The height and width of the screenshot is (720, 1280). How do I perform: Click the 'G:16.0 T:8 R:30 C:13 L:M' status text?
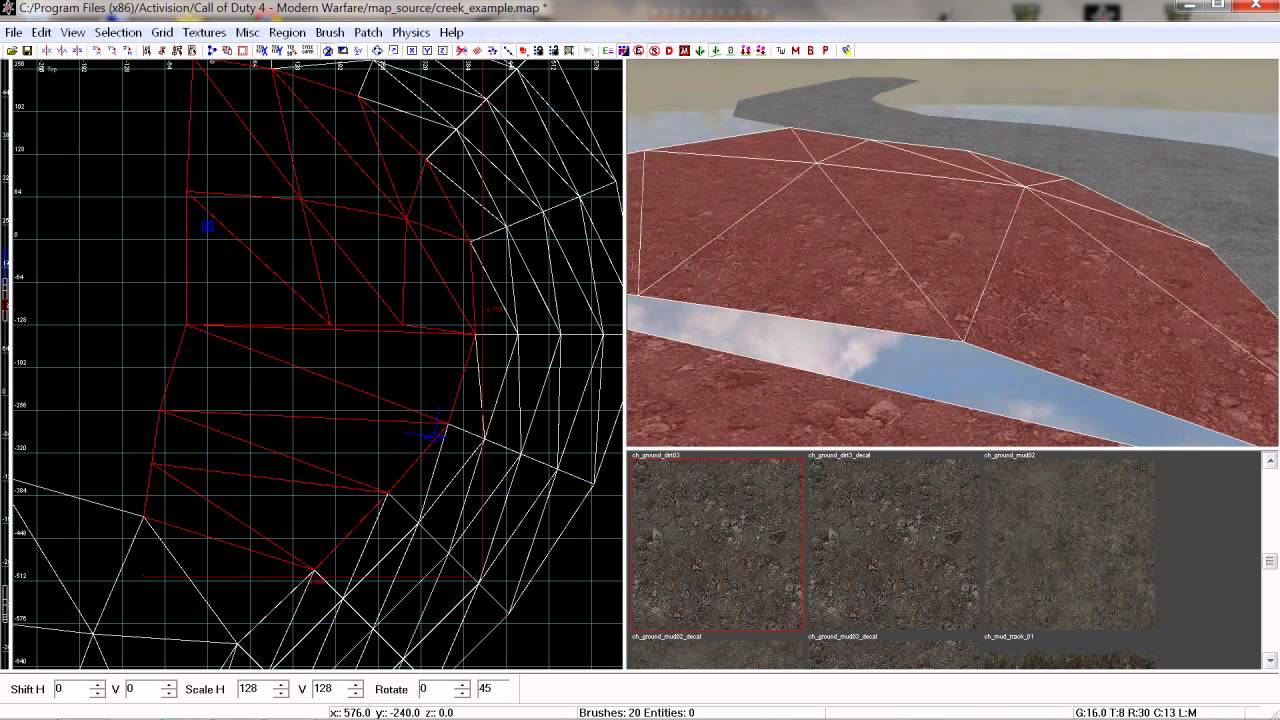pos(1136,713)
